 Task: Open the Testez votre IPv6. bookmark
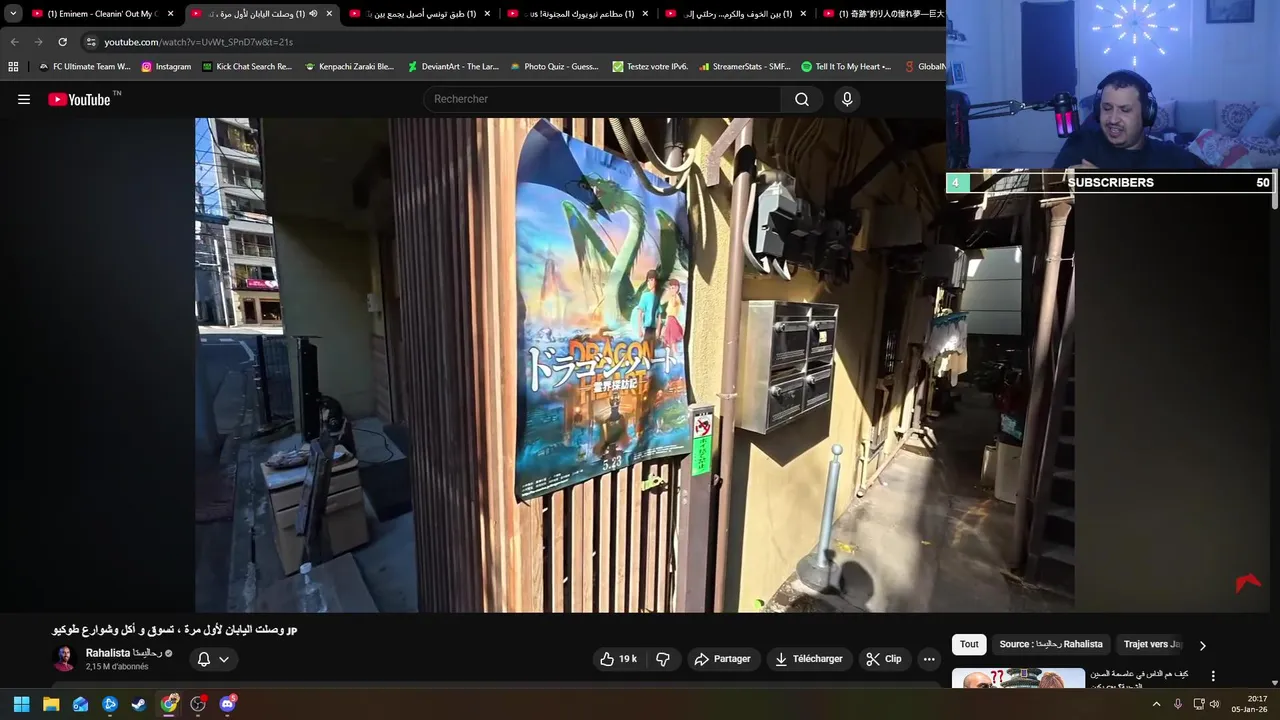[x=650, y=67]
